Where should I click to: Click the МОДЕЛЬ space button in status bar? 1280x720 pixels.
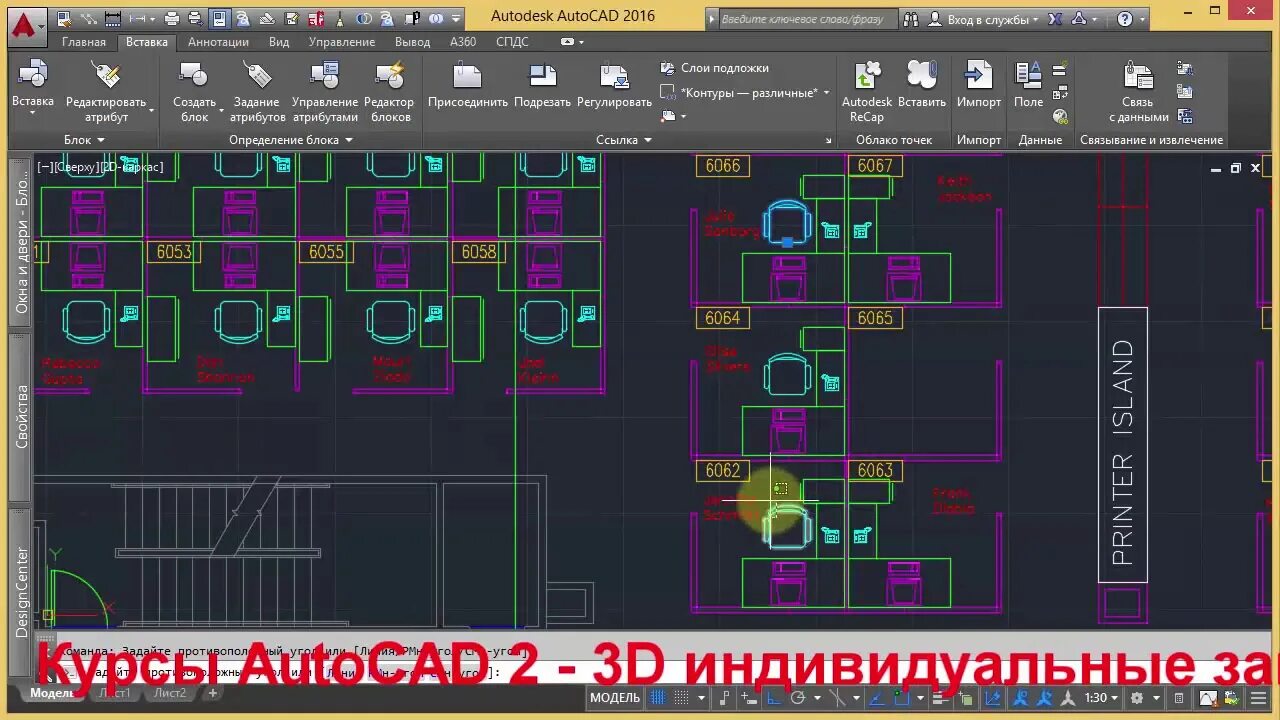coord(615,698)
